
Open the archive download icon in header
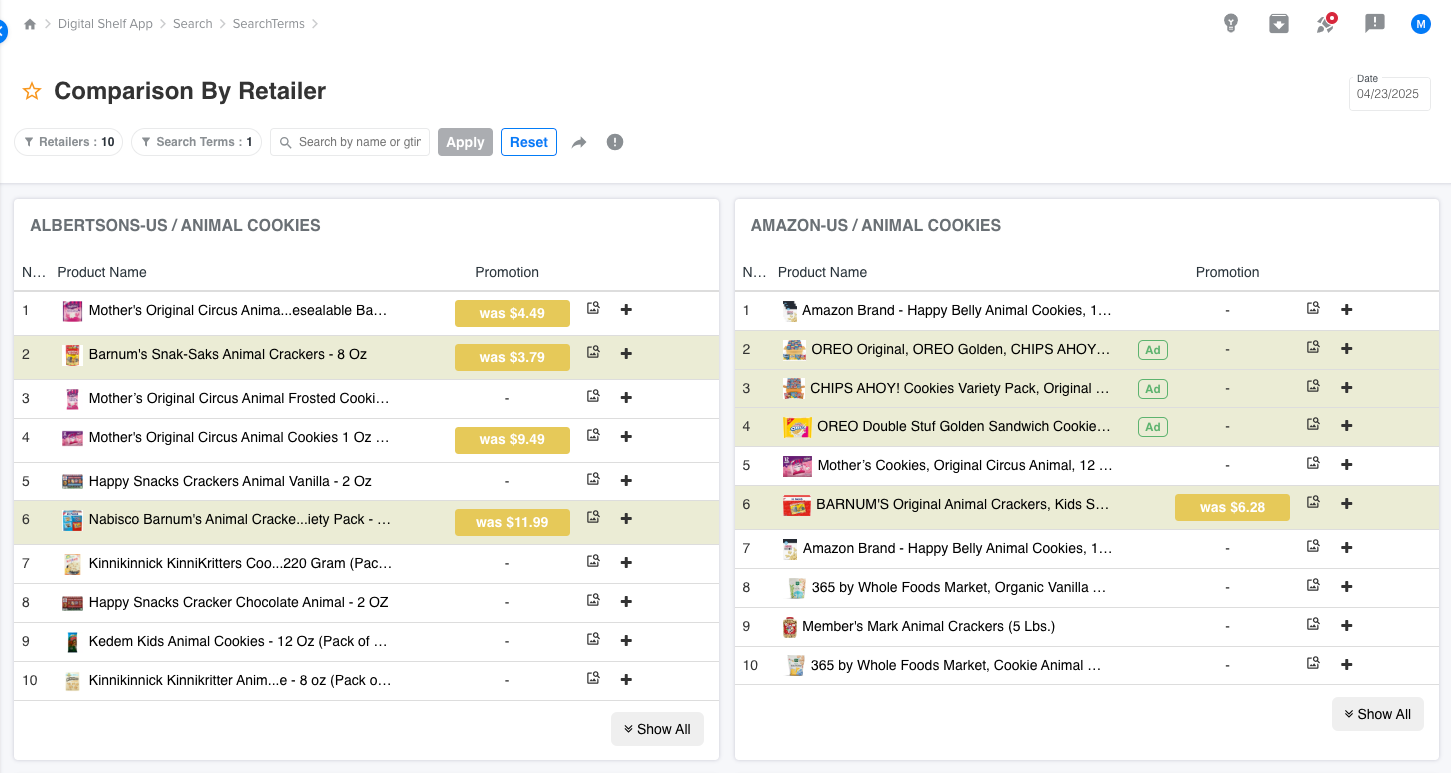[x=1279, y=23]
